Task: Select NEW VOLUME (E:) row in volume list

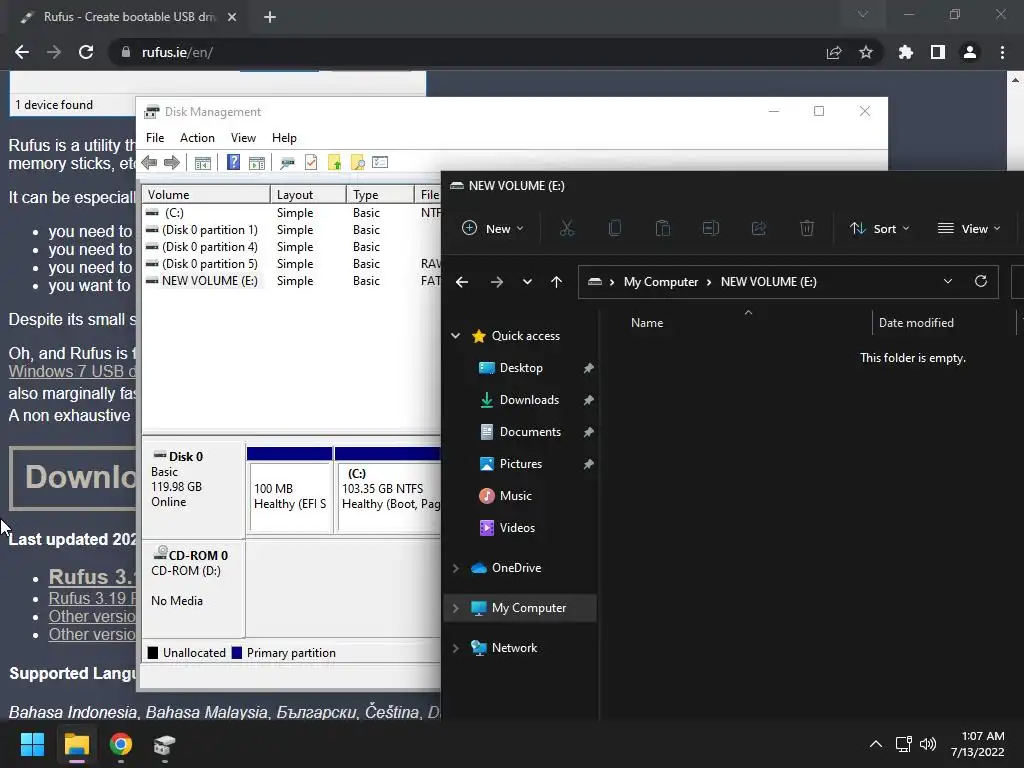Action: pyautogui.click(x=291, y=281)
